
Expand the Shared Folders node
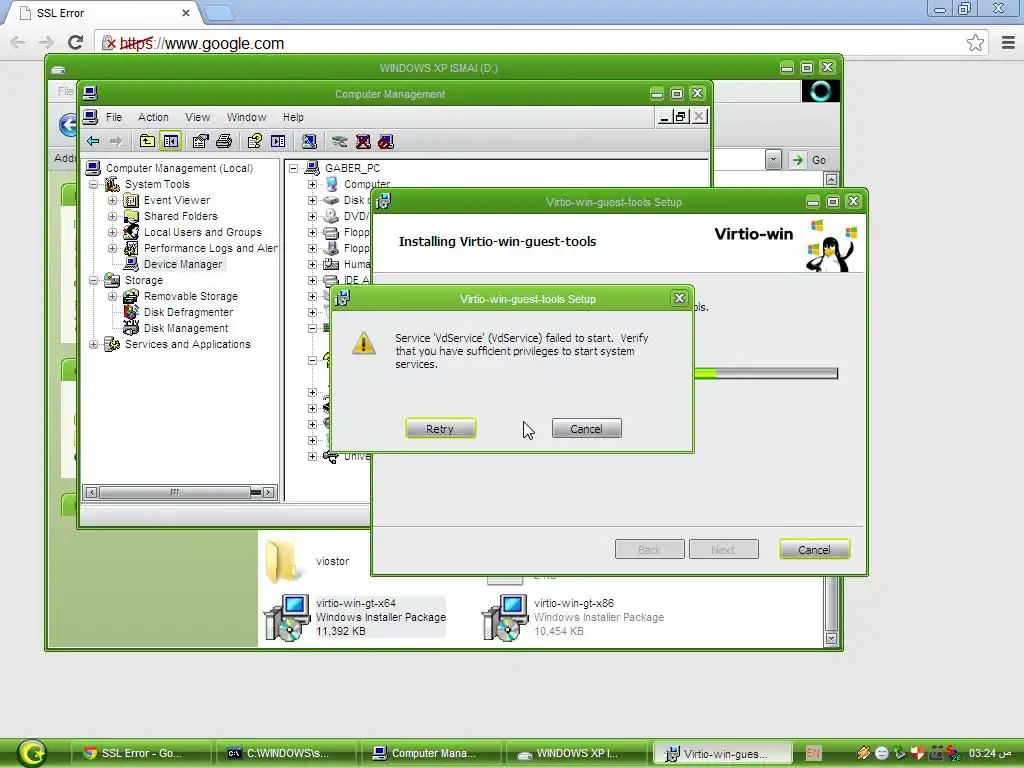(112, 216)
